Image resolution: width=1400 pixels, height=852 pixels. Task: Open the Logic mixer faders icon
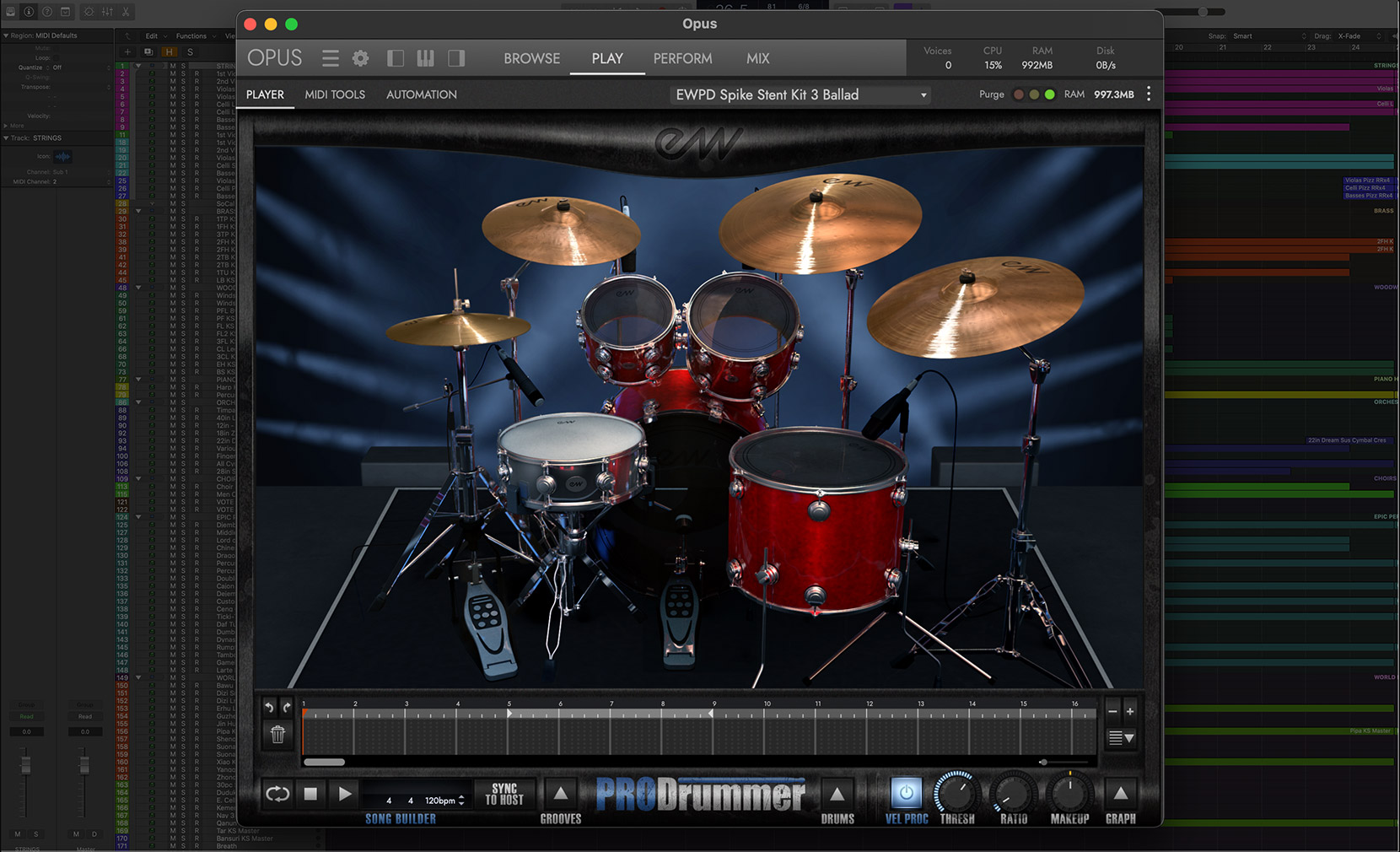[x=107, y=12]
